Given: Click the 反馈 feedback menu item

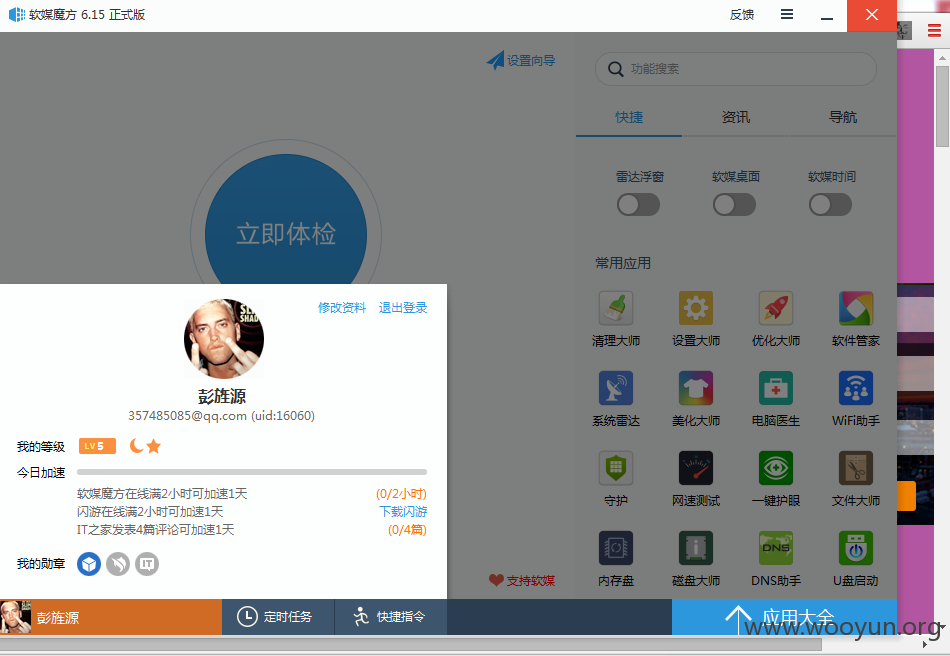Looking at the screenshot, I should click(x=742, y=15).
